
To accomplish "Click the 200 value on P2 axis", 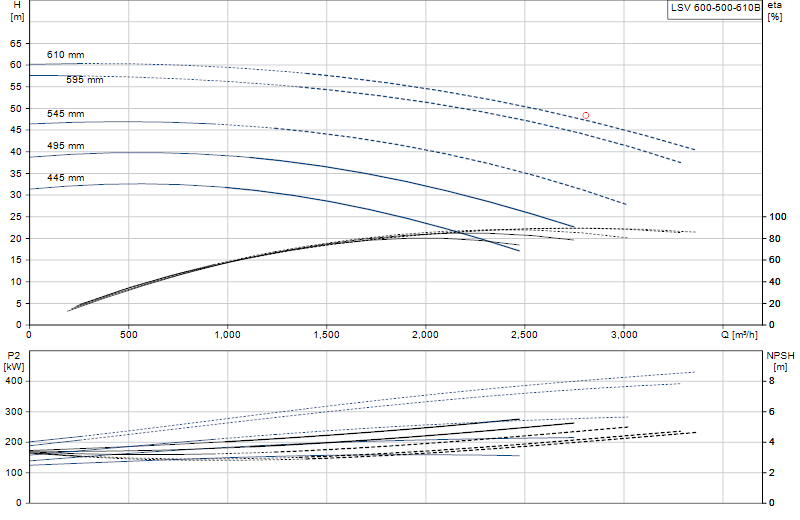I will click(14, 442).
